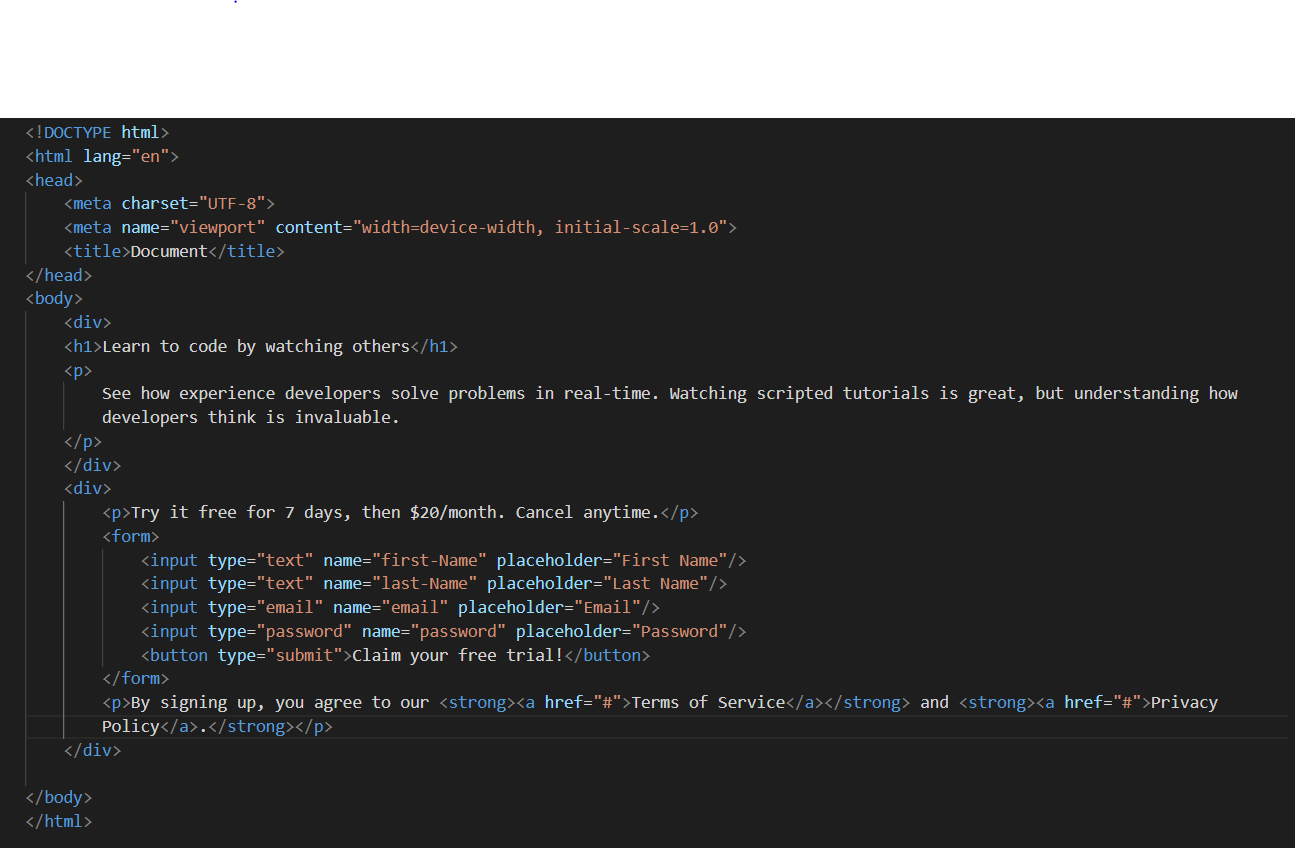Click the 'Terms of Service' anchor text
1295x848 pixels.
pos(708,703)
